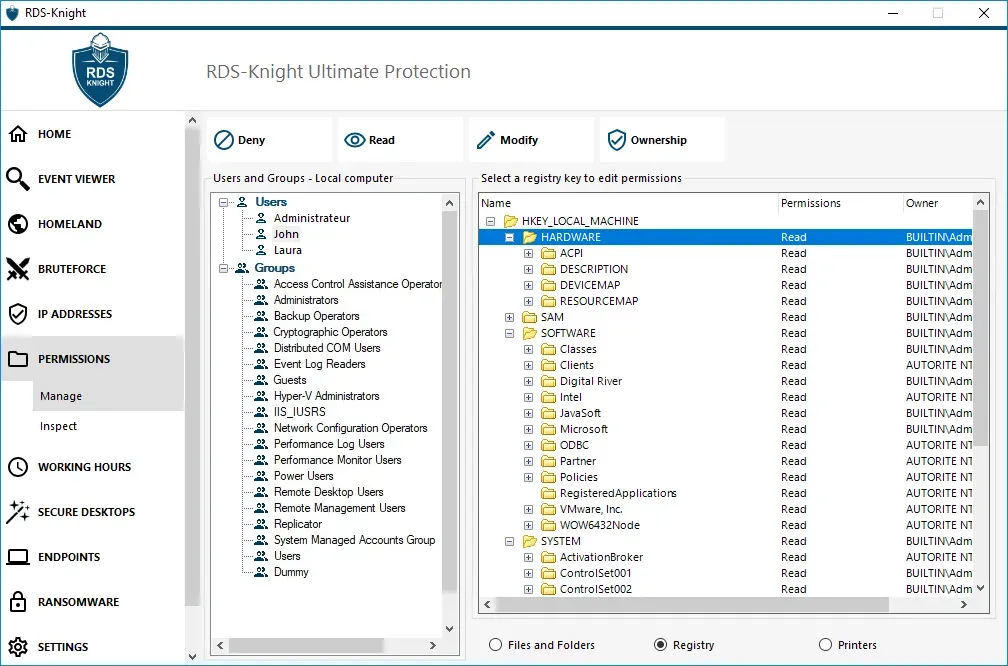The image size is (1008, 666).
Task: Click the Secure Desktops wand icon
Action: click(18, 512)
